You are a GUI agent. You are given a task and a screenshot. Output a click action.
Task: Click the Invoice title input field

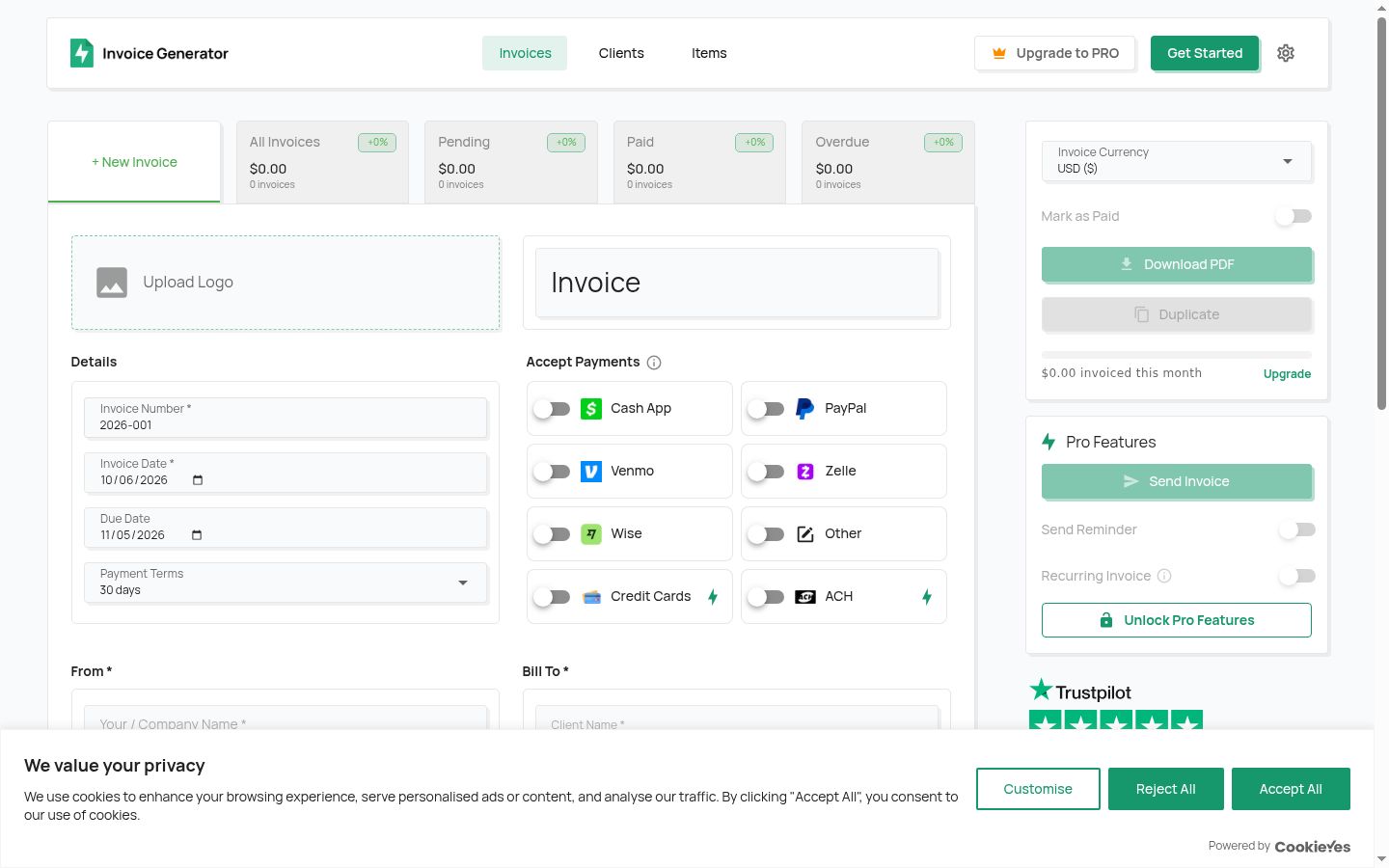(737, 283)
